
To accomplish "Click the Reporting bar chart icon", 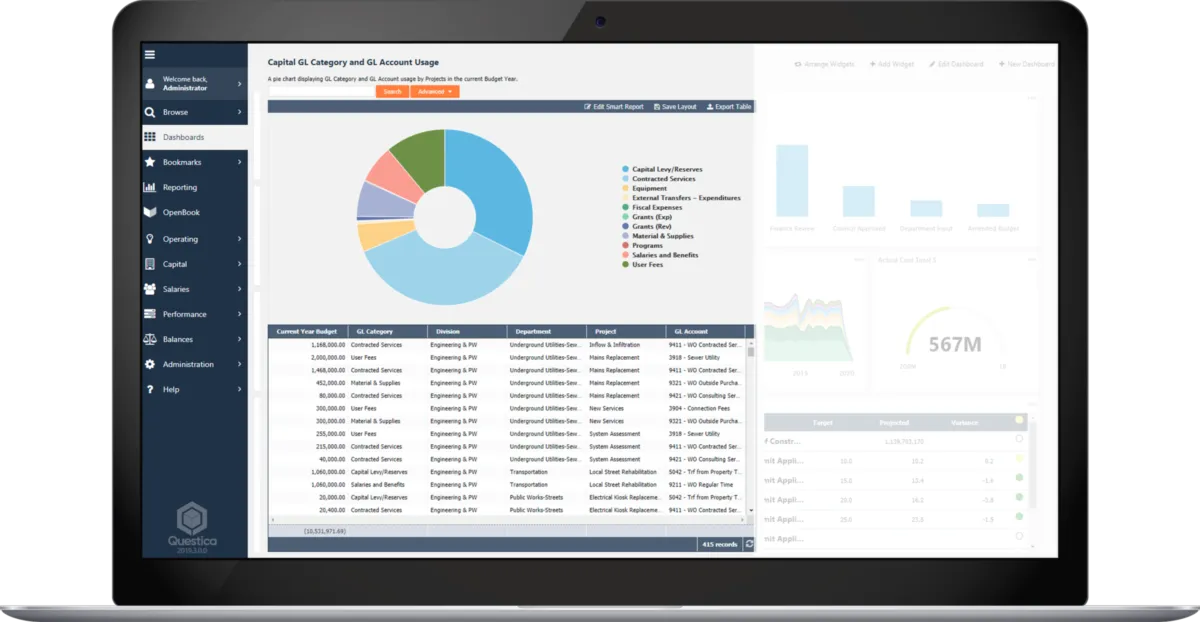I will [150, 187].
